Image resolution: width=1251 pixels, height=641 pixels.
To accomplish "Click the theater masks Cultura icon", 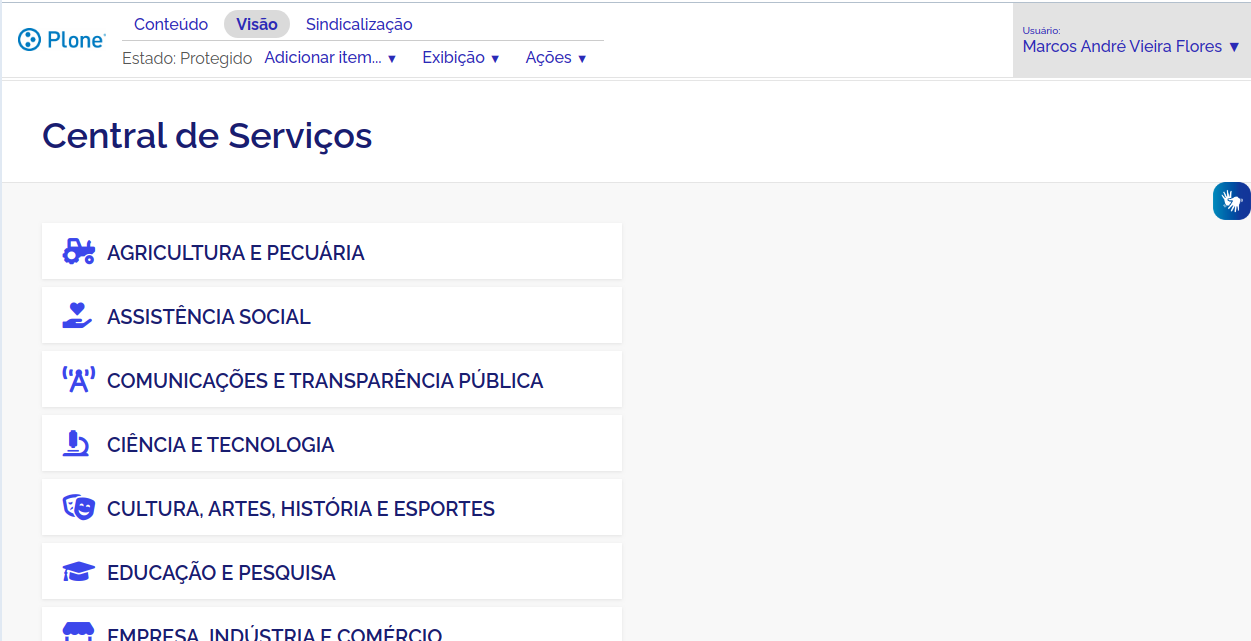I will (78, 508).
